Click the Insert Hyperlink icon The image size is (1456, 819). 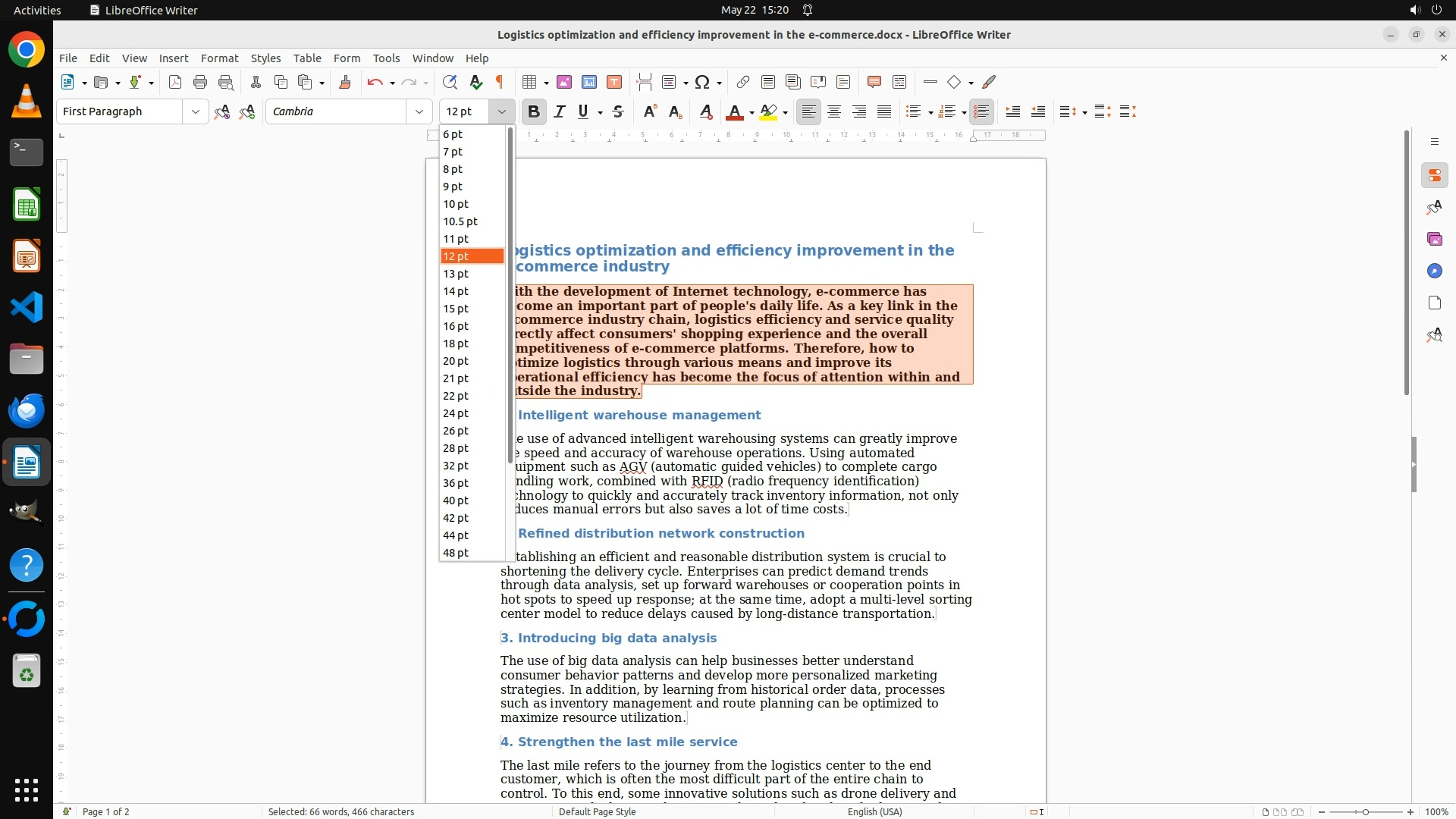pos(743,82)
